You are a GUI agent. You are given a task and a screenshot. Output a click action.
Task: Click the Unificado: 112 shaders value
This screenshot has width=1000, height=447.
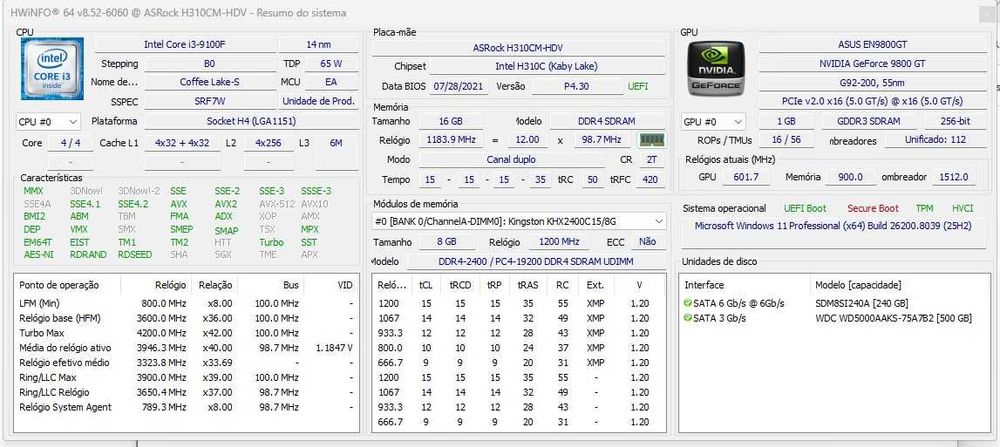pos(935,140)
